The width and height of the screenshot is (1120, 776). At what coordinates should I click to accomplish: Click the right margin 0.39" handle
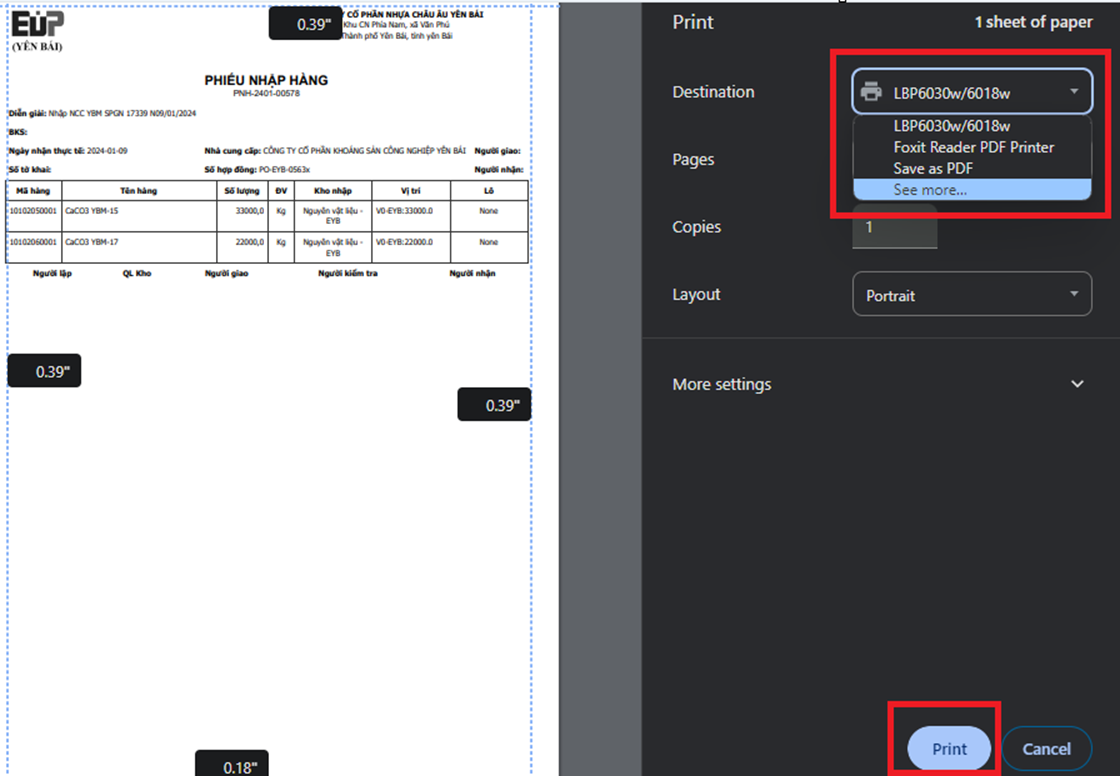point(494,405)
